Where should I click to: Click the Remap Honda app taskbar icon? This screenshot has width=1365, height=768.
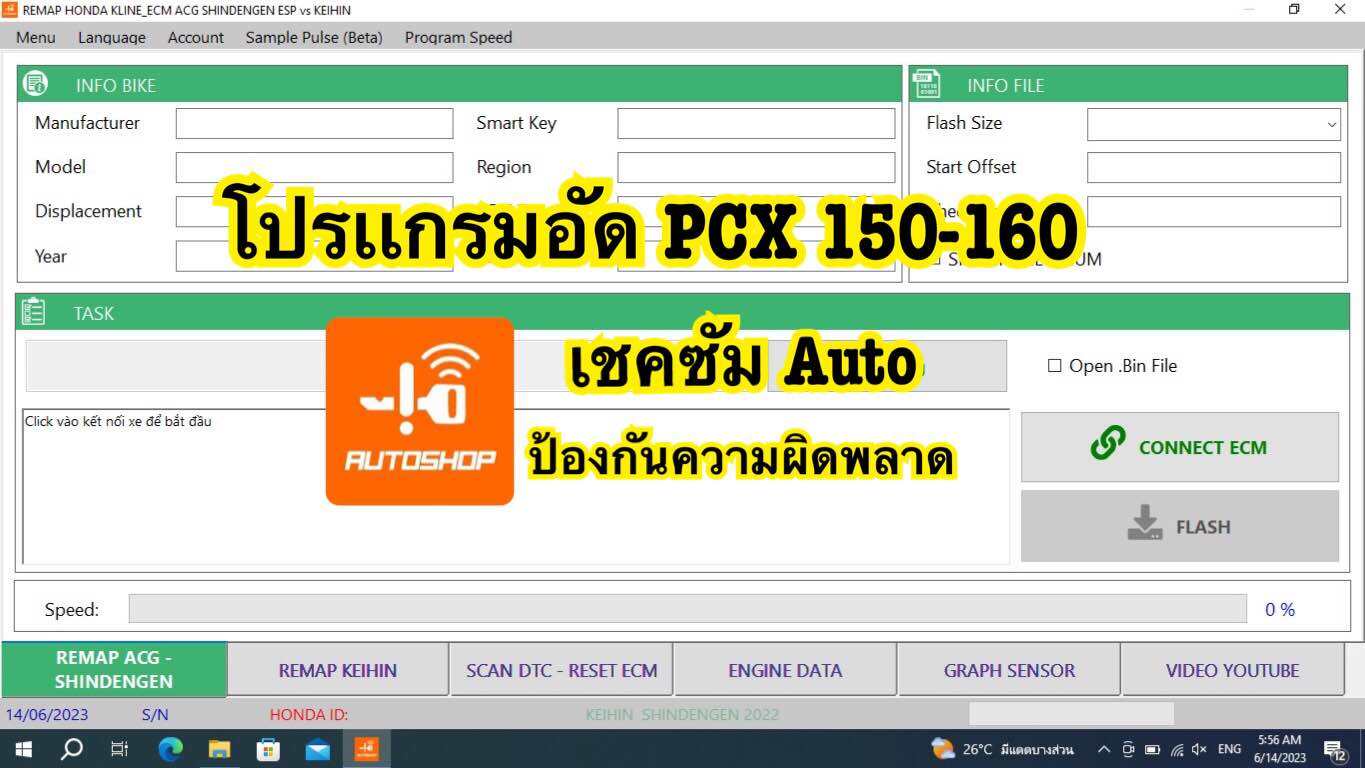pyautogui.click(x=366, y=748)
